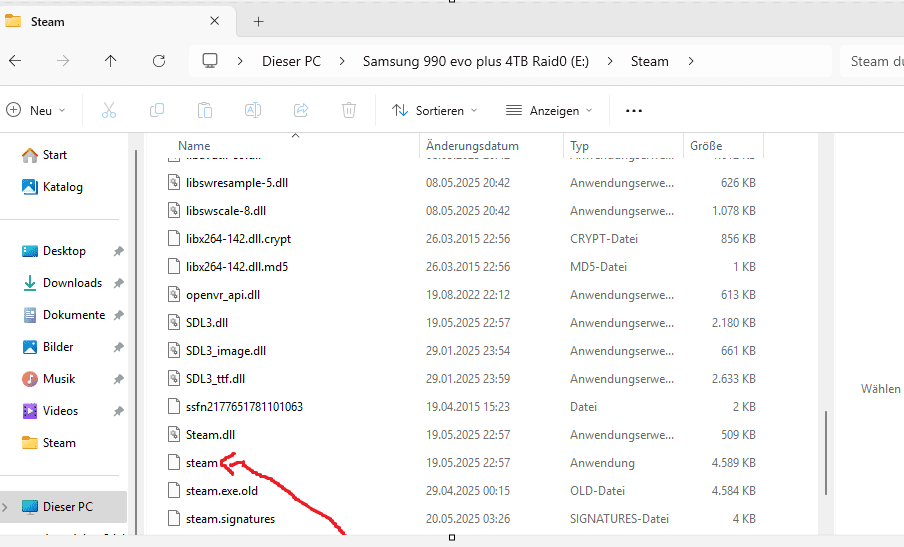Viewport: 904px width, 547px height.
Task: Click the Rename icon in toolbar
Action: (x=253, y=110)
